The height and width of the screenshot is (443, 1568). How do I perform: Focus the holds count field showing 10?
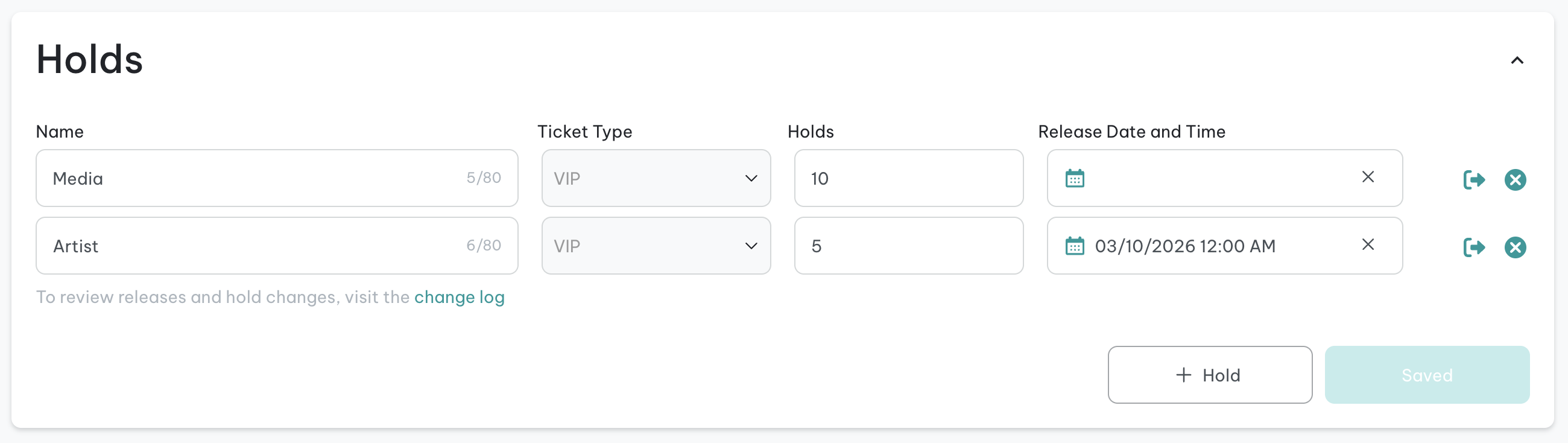pyautogui.click(x=908, y=179)
